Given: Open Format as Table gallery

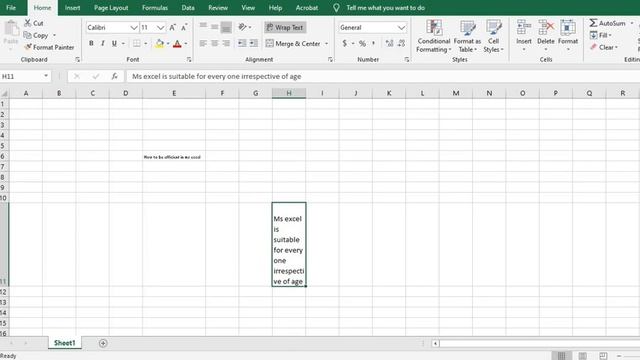Looking at the screenshot, I should point(467,36).
